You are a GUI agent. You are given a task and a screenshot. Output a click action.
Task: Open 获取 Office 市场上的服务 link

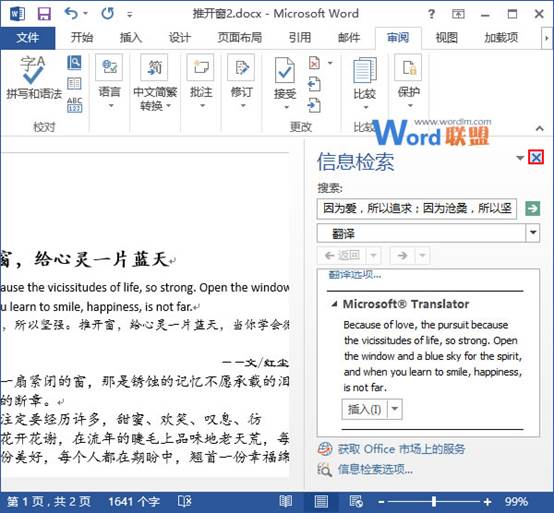(x=401, y=449)
